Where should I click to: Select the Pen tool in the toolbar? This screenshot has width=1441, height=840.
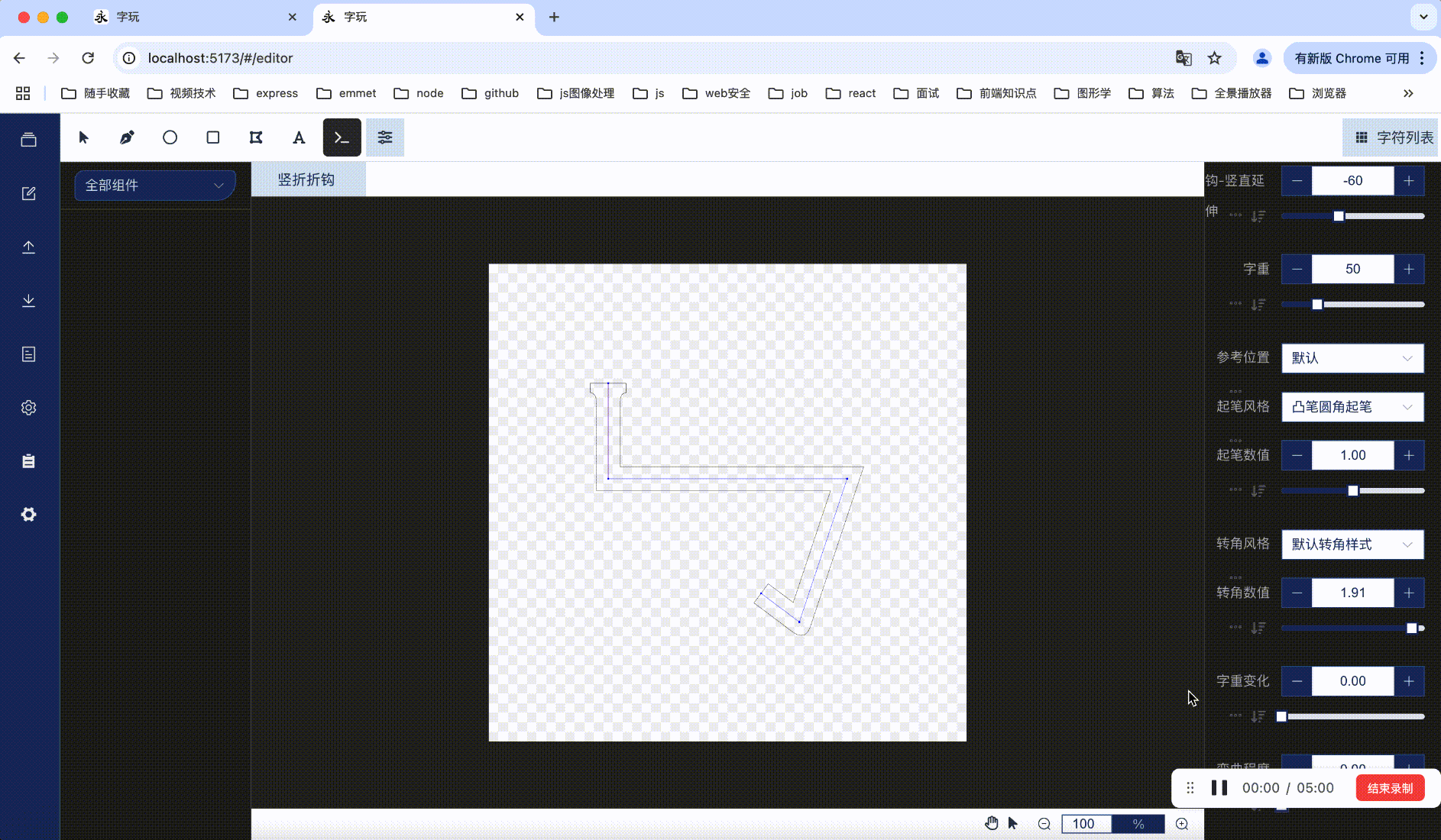[127, 137]
